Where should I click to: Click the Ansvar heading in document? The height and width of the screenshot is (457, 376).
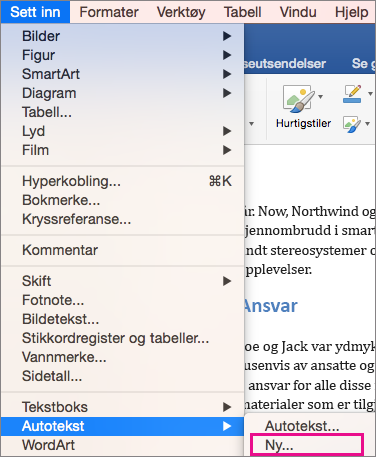(270, 306)
